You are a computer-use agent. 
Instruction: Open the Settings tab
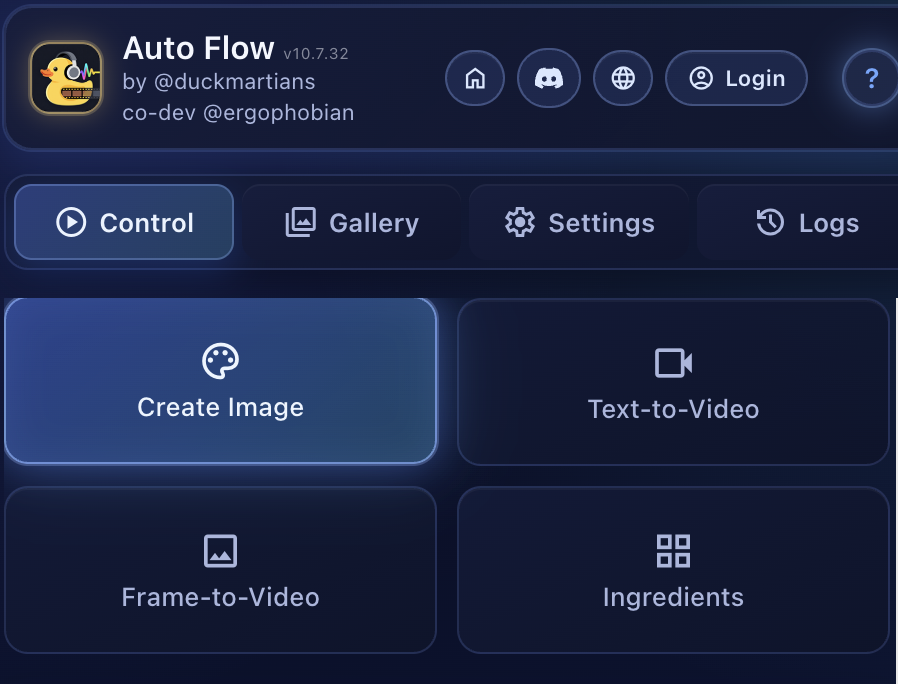(578, 222)
